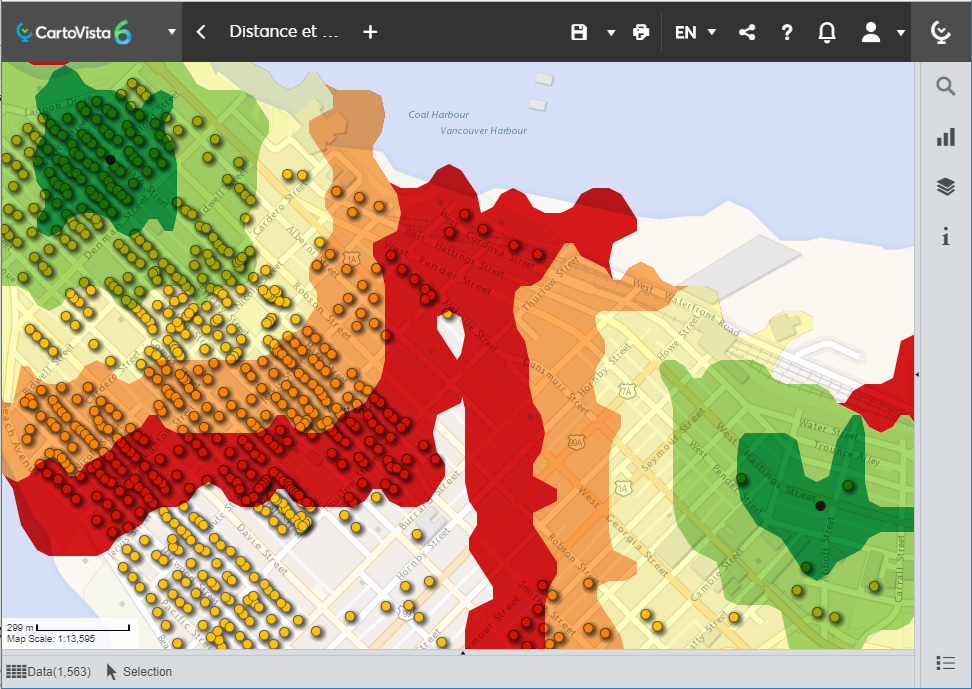Open the user account dropdown menu
Image resolution: width=972 pixels, height=689 pixels.
click(882, 32)
